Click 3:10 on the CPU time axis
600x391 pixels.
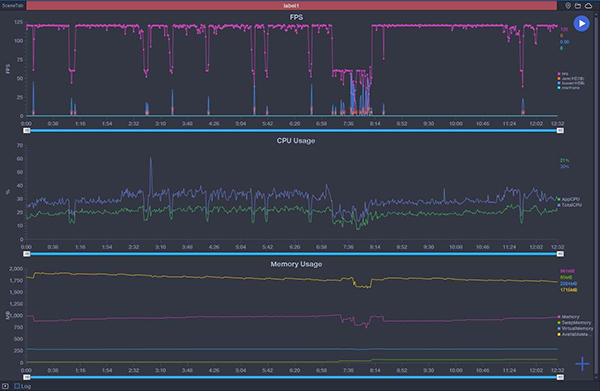pyautogui.click(x=160, y=247)
